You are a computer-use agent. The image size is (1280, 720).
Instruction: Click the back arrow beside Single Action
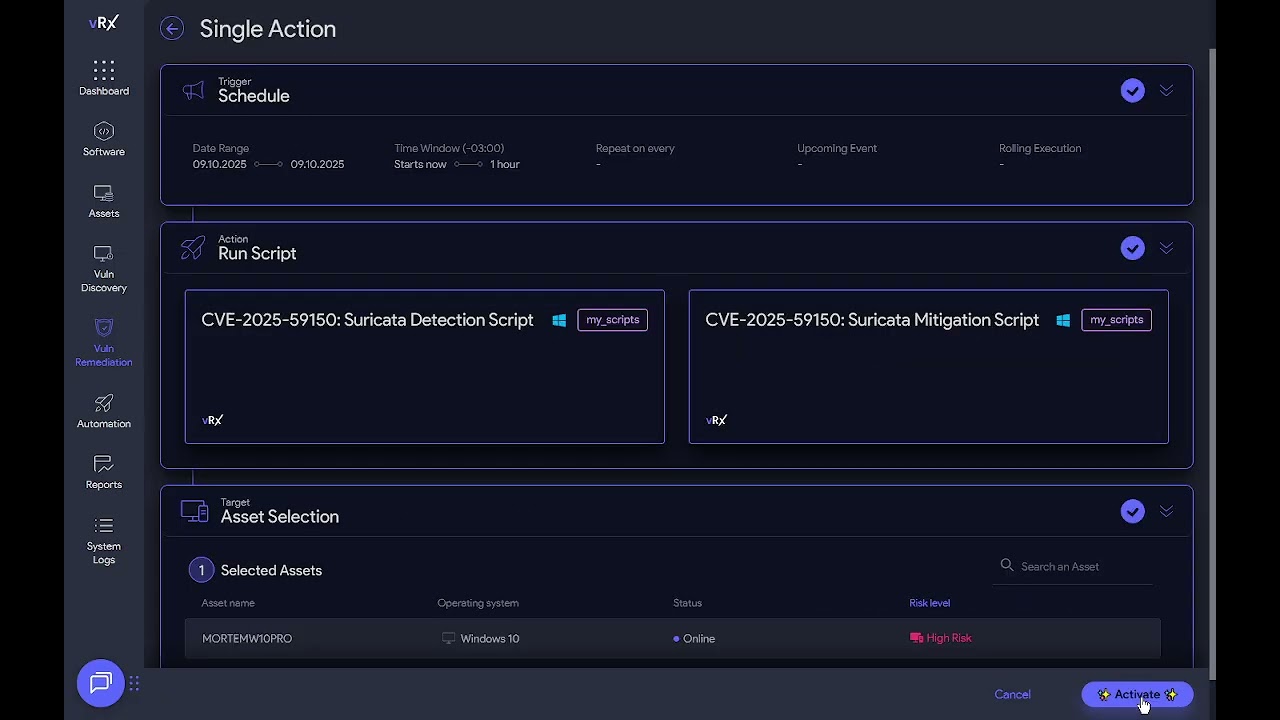172,29
